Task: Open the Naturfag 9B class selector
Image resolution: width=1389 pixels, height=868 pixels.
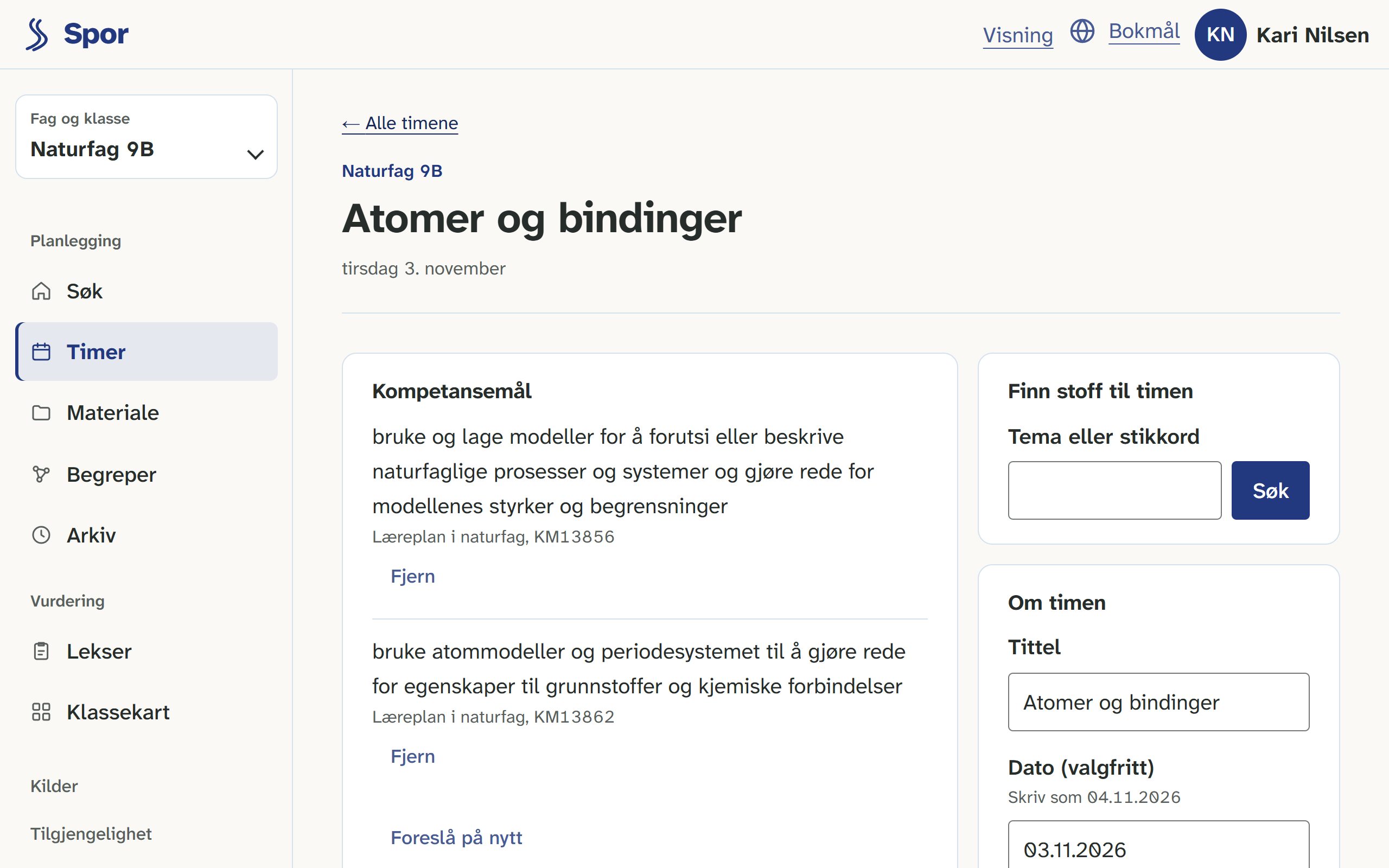Action: [x=146, y=137]
